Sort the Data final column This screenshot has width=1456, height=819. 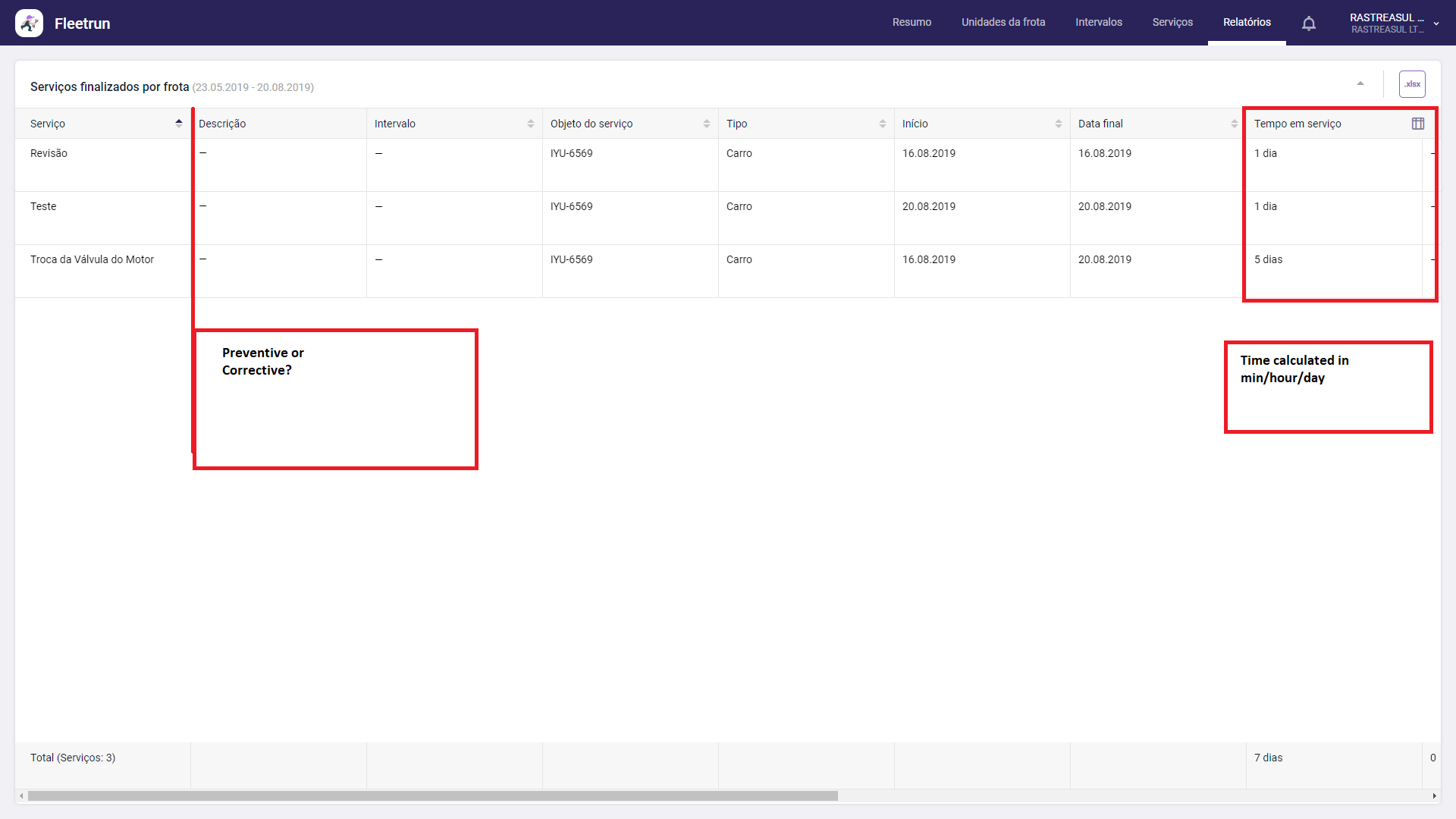1235,124
